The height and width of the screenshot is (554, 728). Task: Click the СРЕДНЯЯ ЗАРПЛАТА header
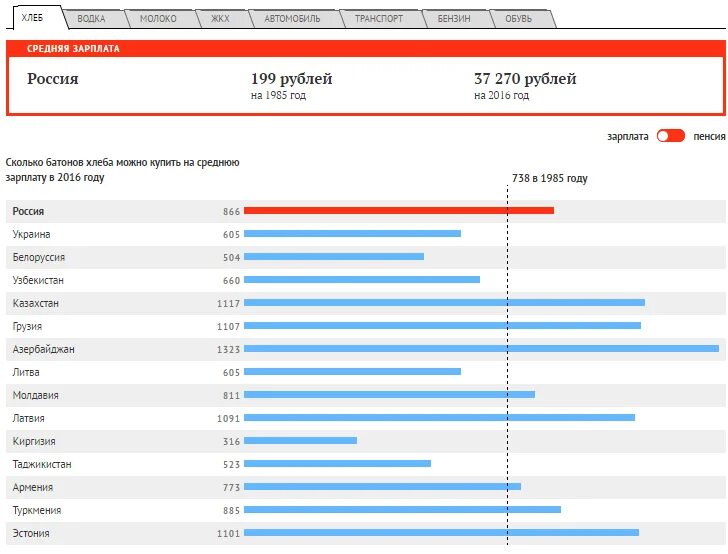[73, 49]
